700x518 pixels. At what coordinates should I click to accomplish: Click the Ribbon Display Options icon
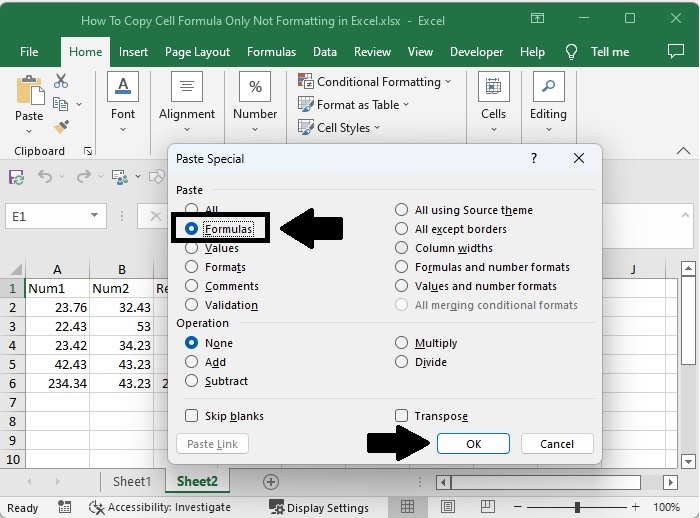pos(537,18)
